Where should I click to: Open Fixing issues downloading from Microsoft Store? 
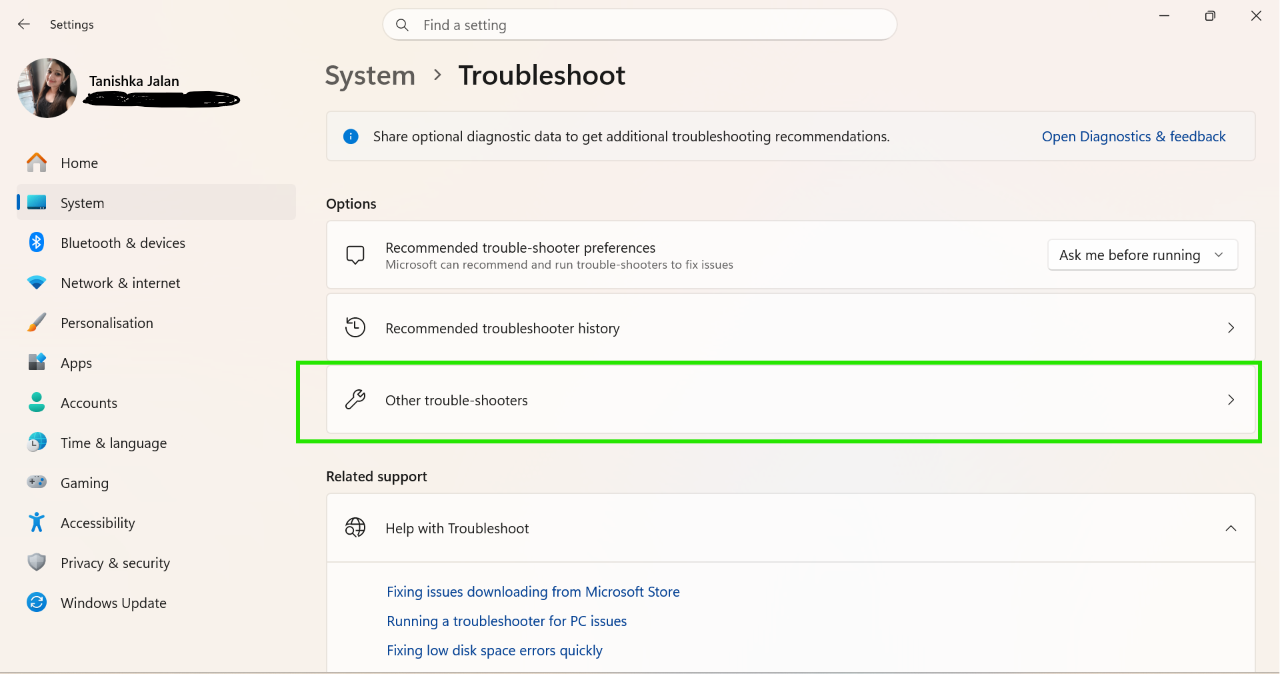(533, 592)
